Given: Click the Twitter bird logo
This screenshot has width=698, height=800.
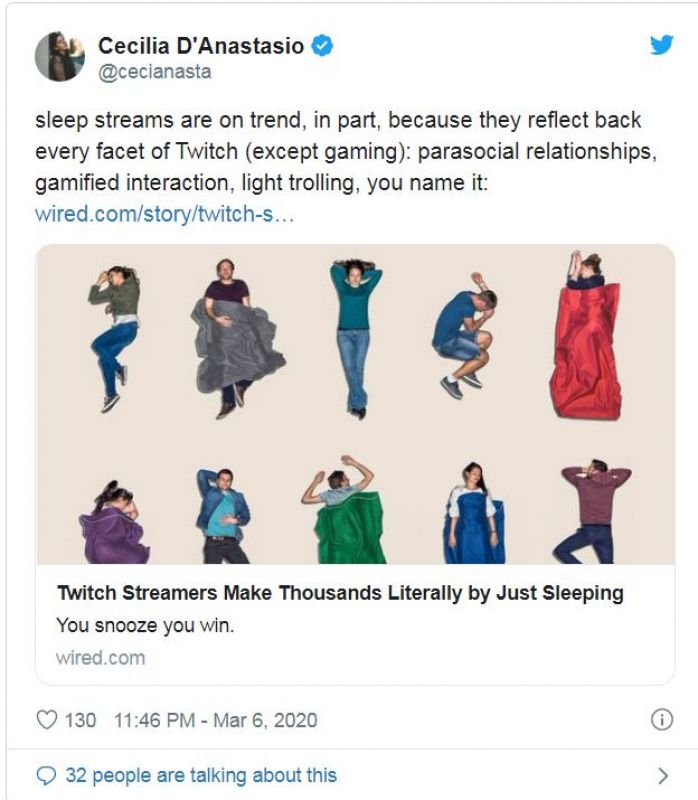Looking at the screenshot, I should click(x=661, y=45).
